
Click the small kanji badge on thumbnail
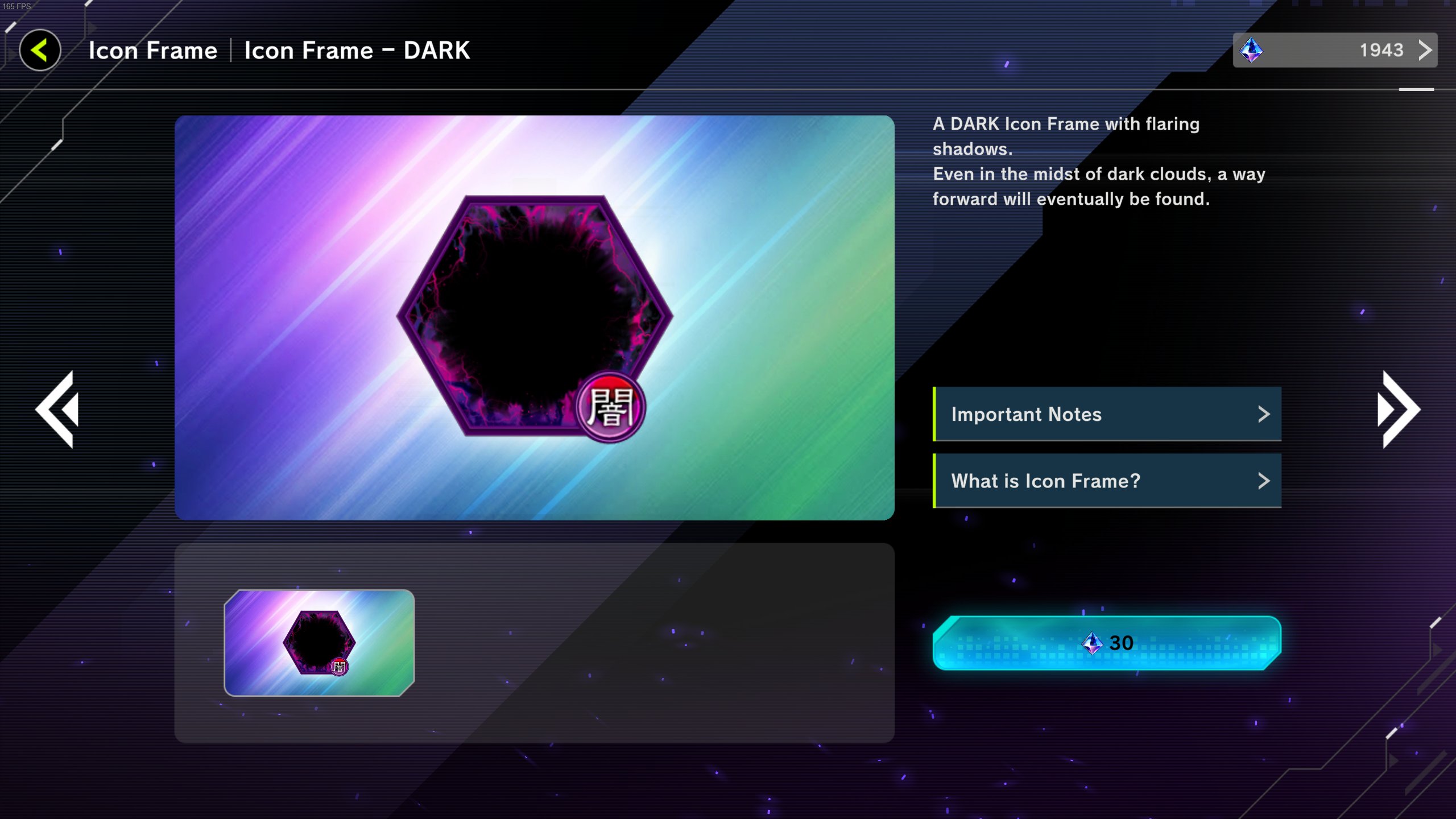(340, 667)
